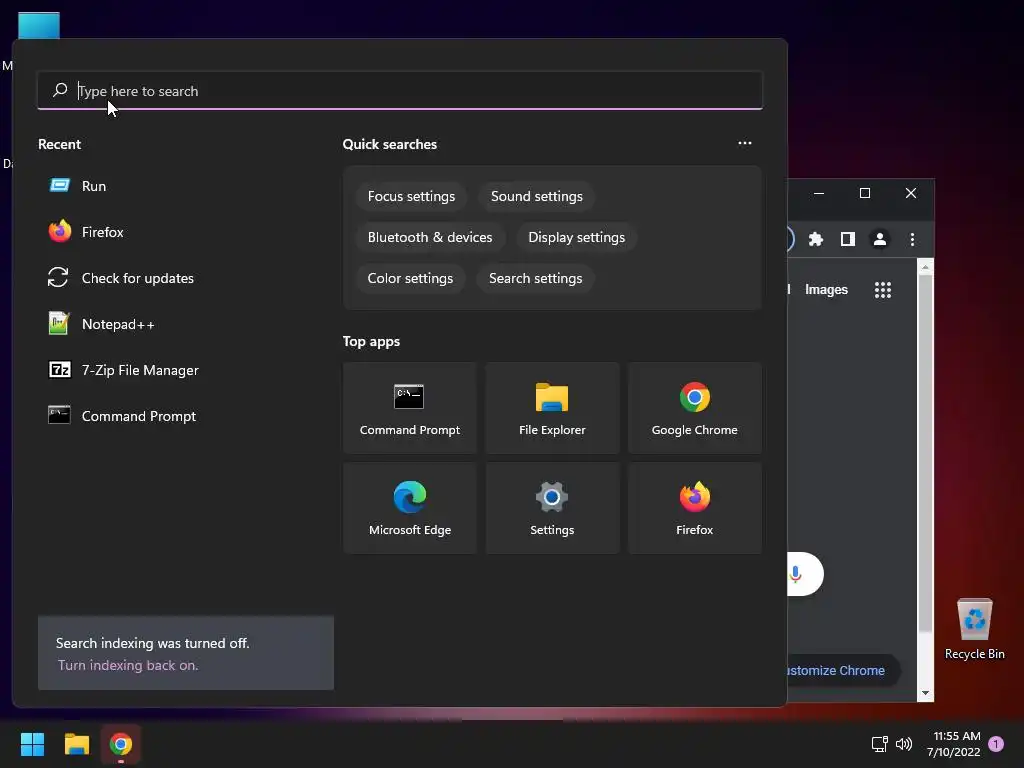Select Bluetooth & devices quick search

tap(430, 237)
